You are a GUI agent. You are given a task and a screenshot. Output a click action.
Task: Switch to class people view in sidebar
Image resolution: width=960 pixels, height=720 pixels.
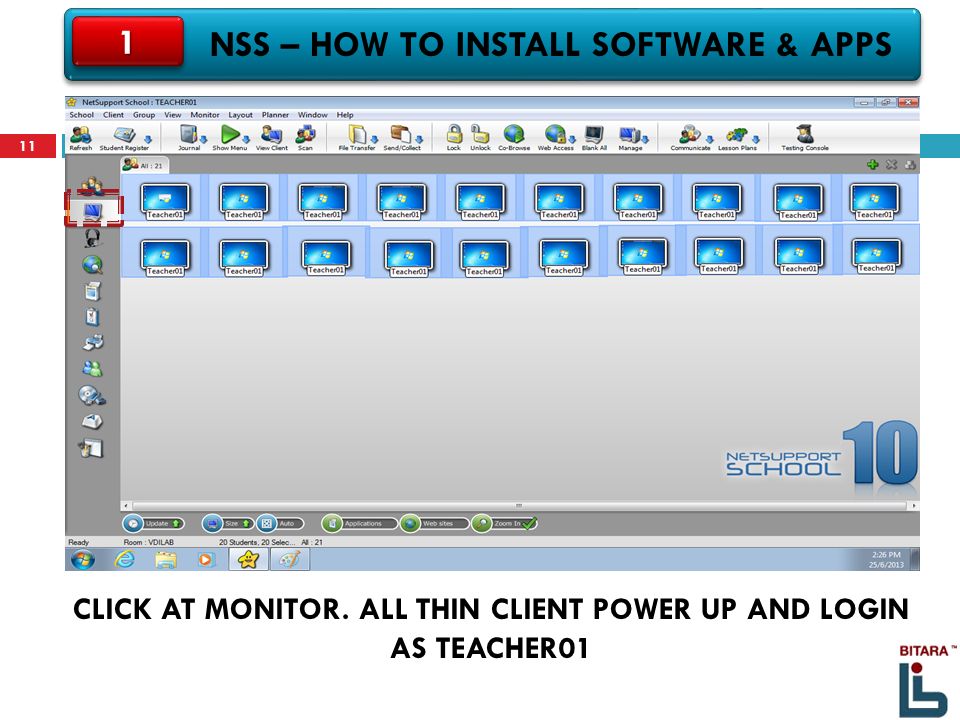92,185
